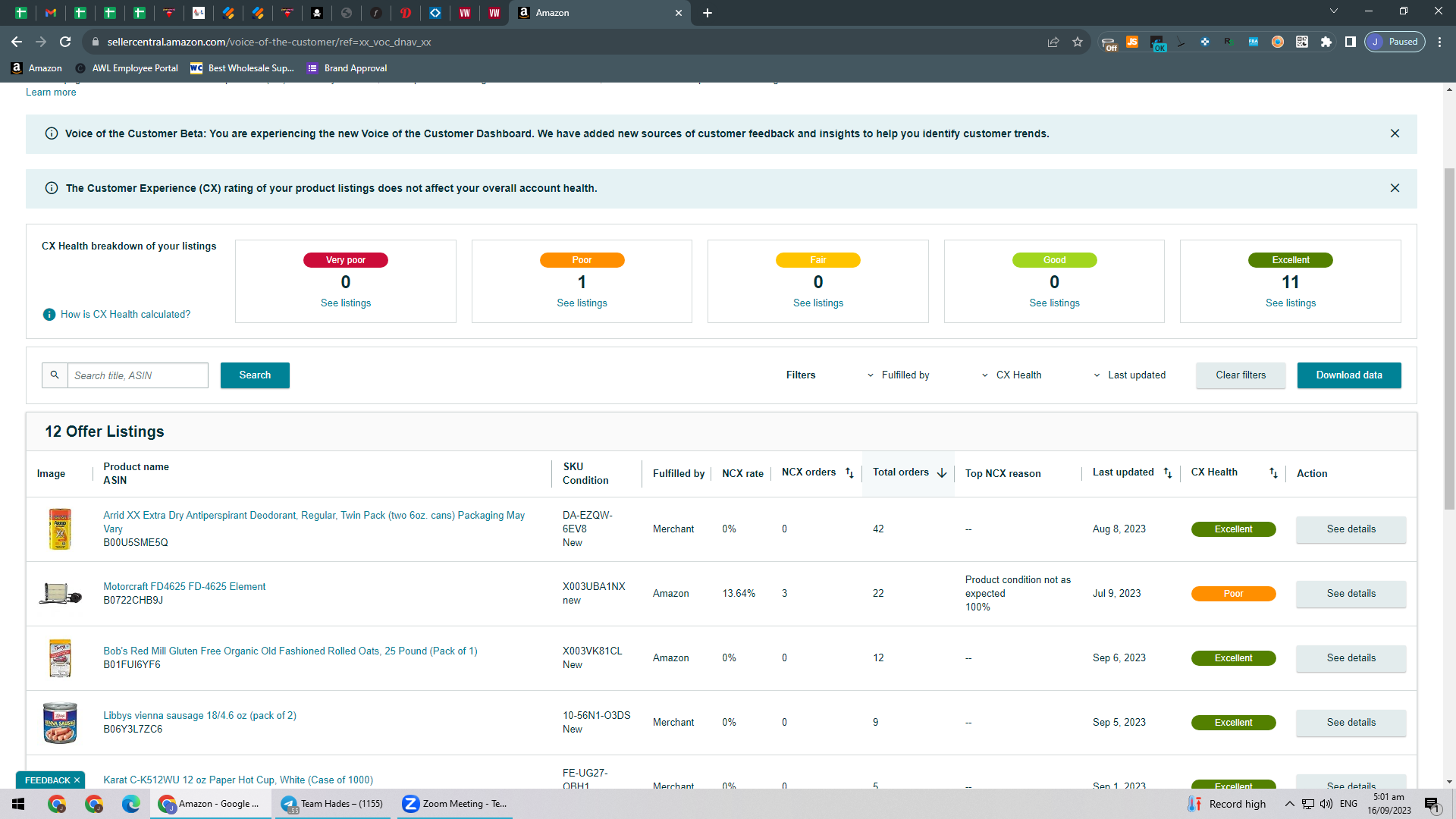
Task: Click the Search button
Action: click(x=255, y=375)
